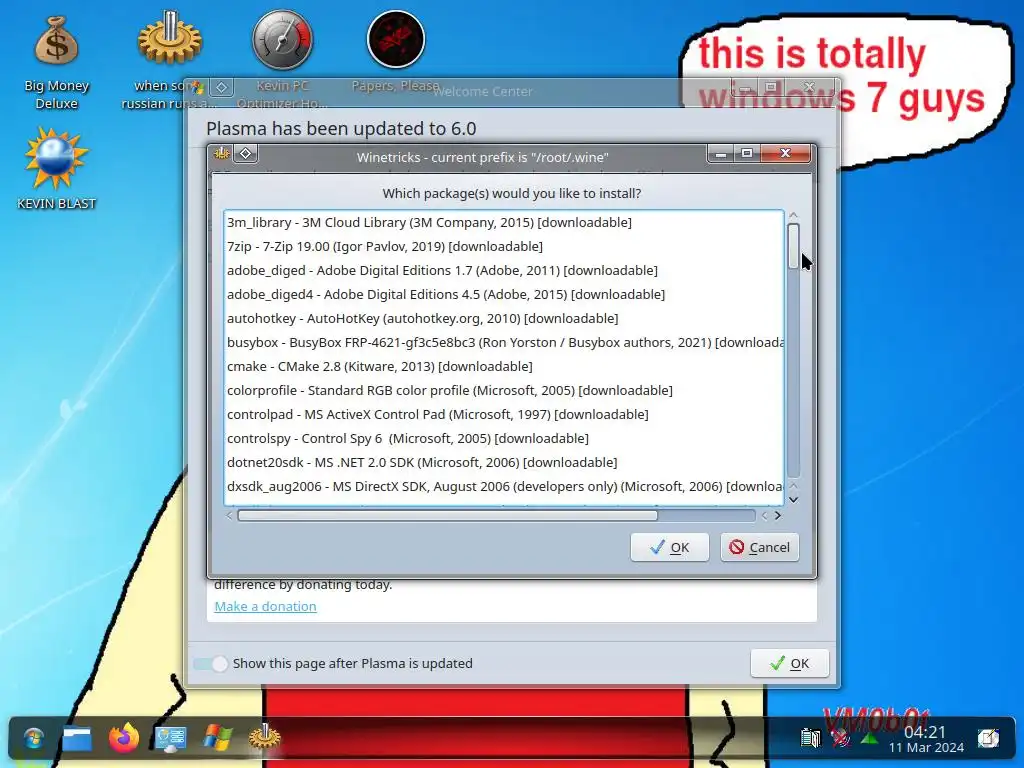Select adobe_diged Digital Editions 1.7 row
The image size is (1024, 768).
point(504,270)
